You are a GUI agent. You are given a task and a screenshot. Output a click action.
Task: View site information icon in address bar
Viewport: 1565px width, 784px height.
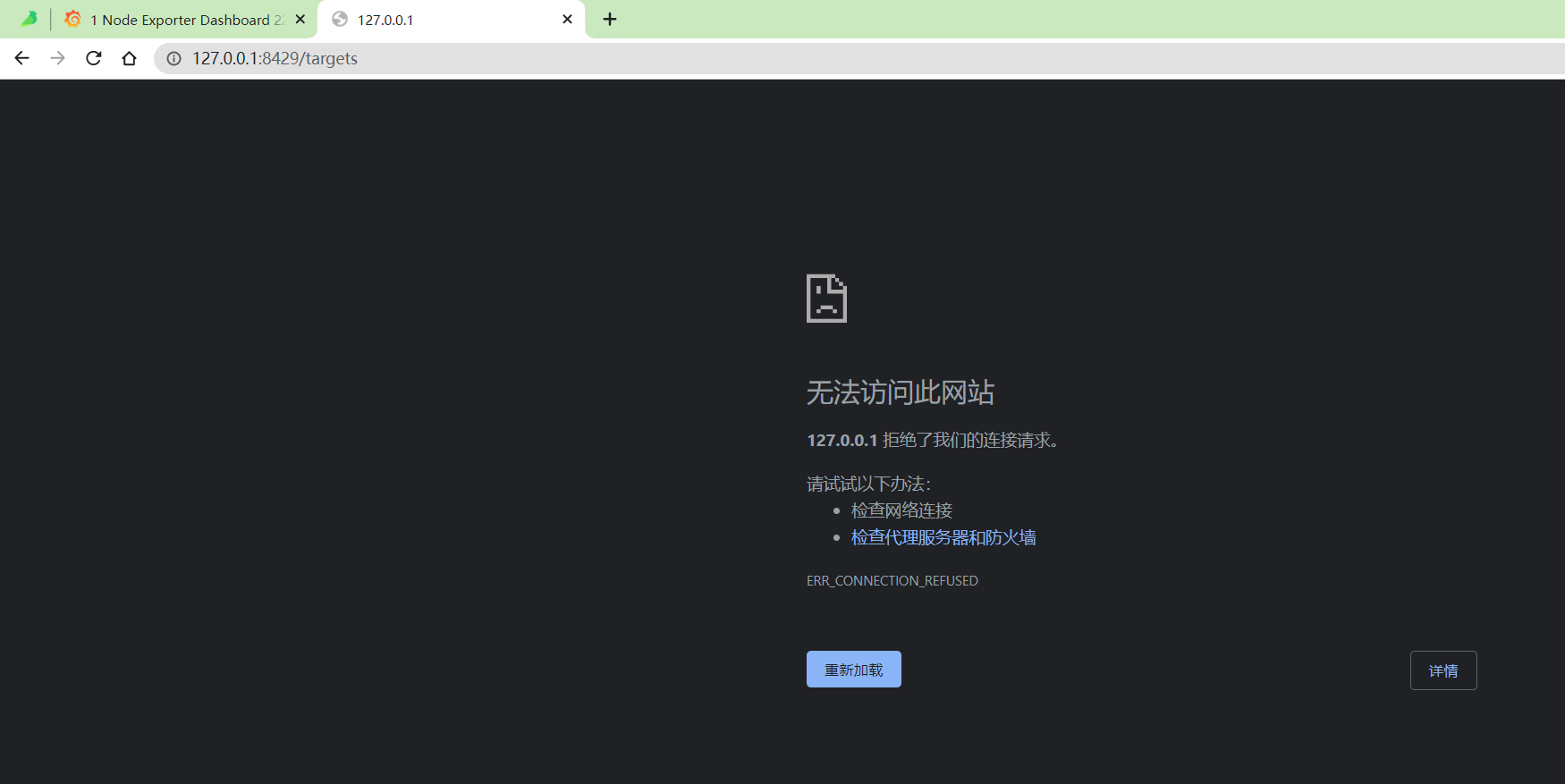point(174,58)
